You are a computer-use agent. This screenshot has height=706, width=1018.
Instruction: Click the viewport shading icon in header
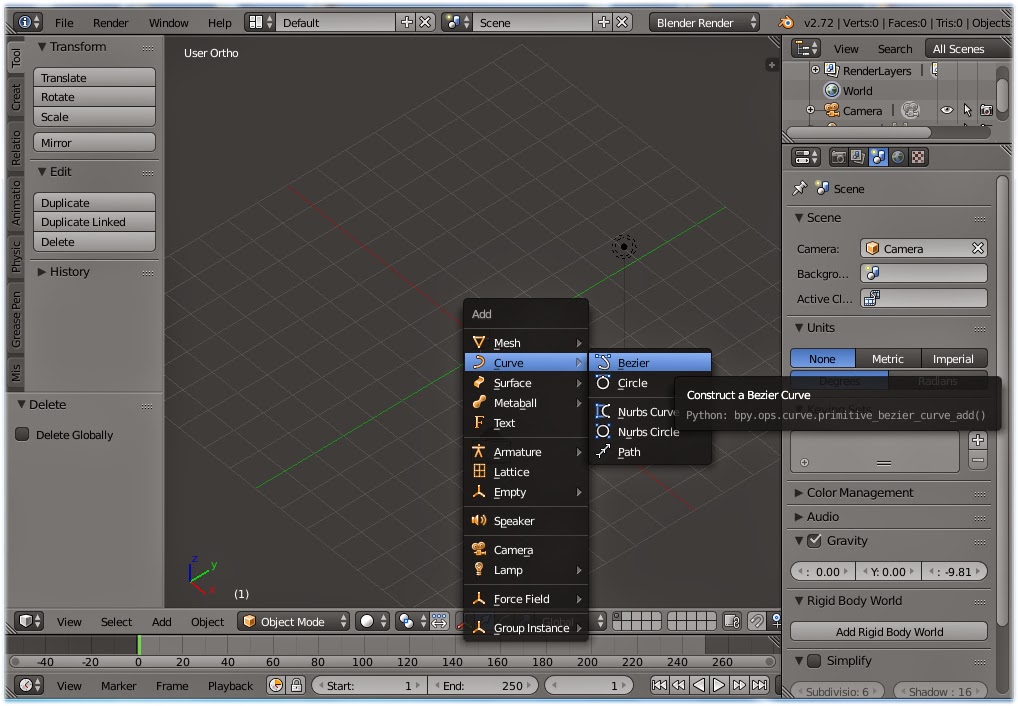[x=365, y=621]
